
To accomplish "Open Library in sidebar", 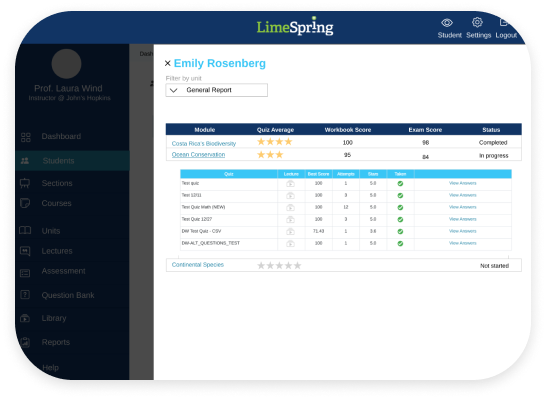I will click(x=72, y=318).
